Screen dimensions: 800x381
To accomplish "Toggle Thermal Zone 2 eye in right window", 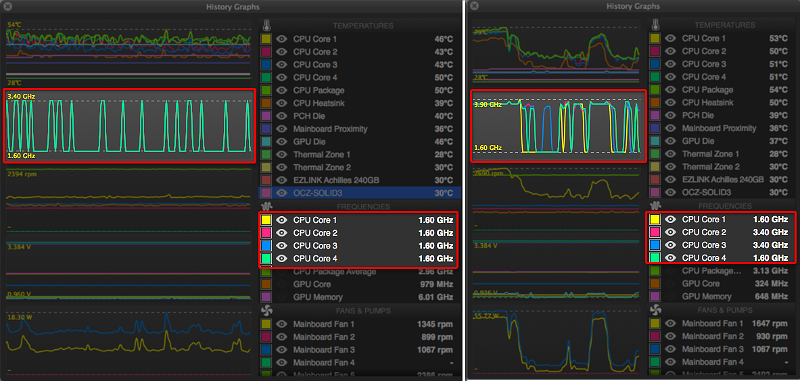I will pos(670,167).
